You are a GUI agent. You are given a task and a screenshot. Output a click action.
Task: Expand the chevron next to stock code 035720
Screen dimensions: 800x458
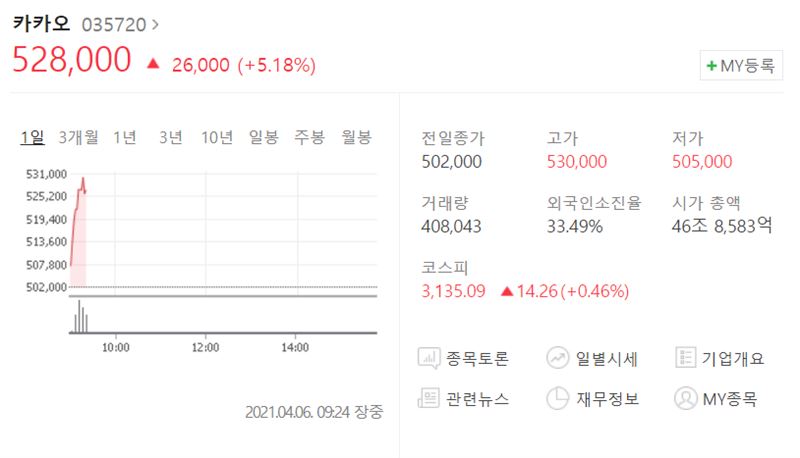[x=155, y=24]
